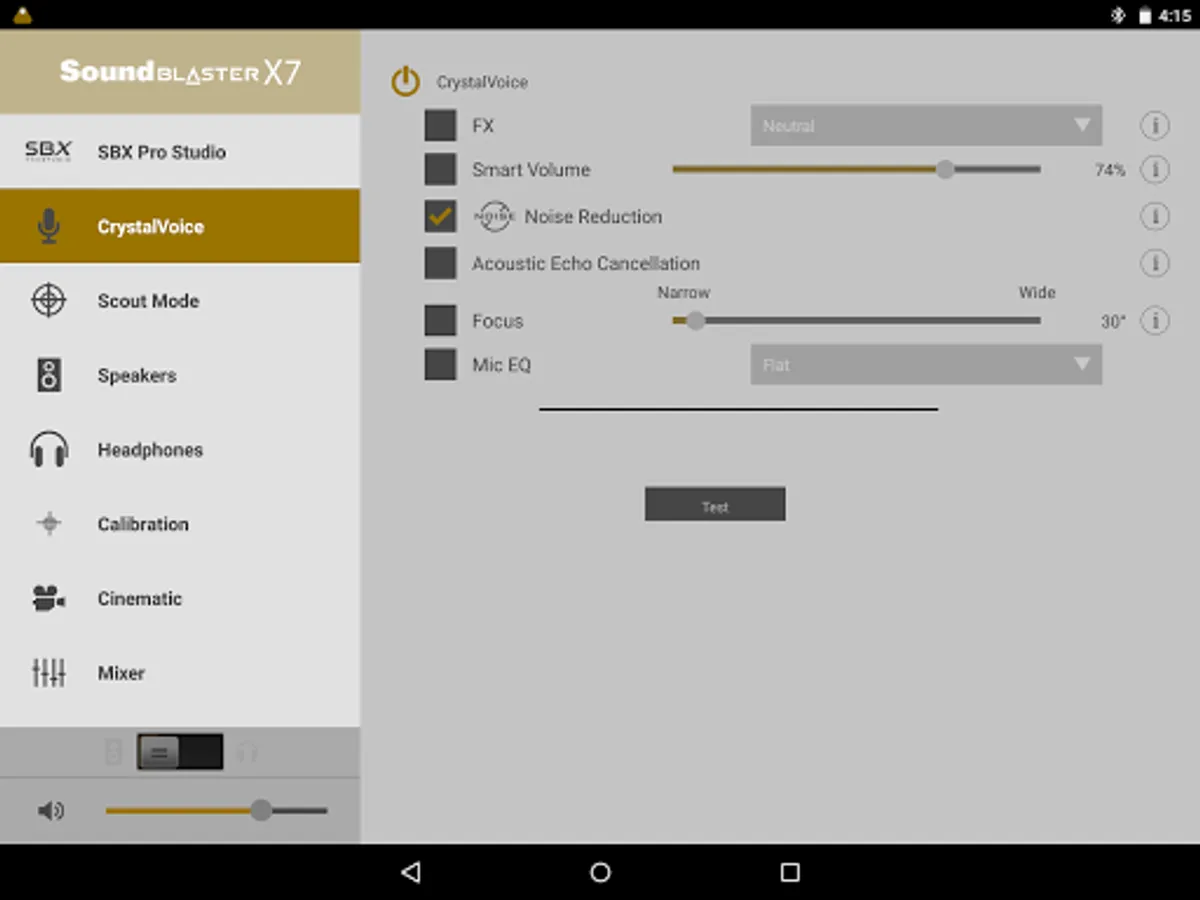Show info for Smart Volume
1200x900 pixels.
(x=1155, y=170)
